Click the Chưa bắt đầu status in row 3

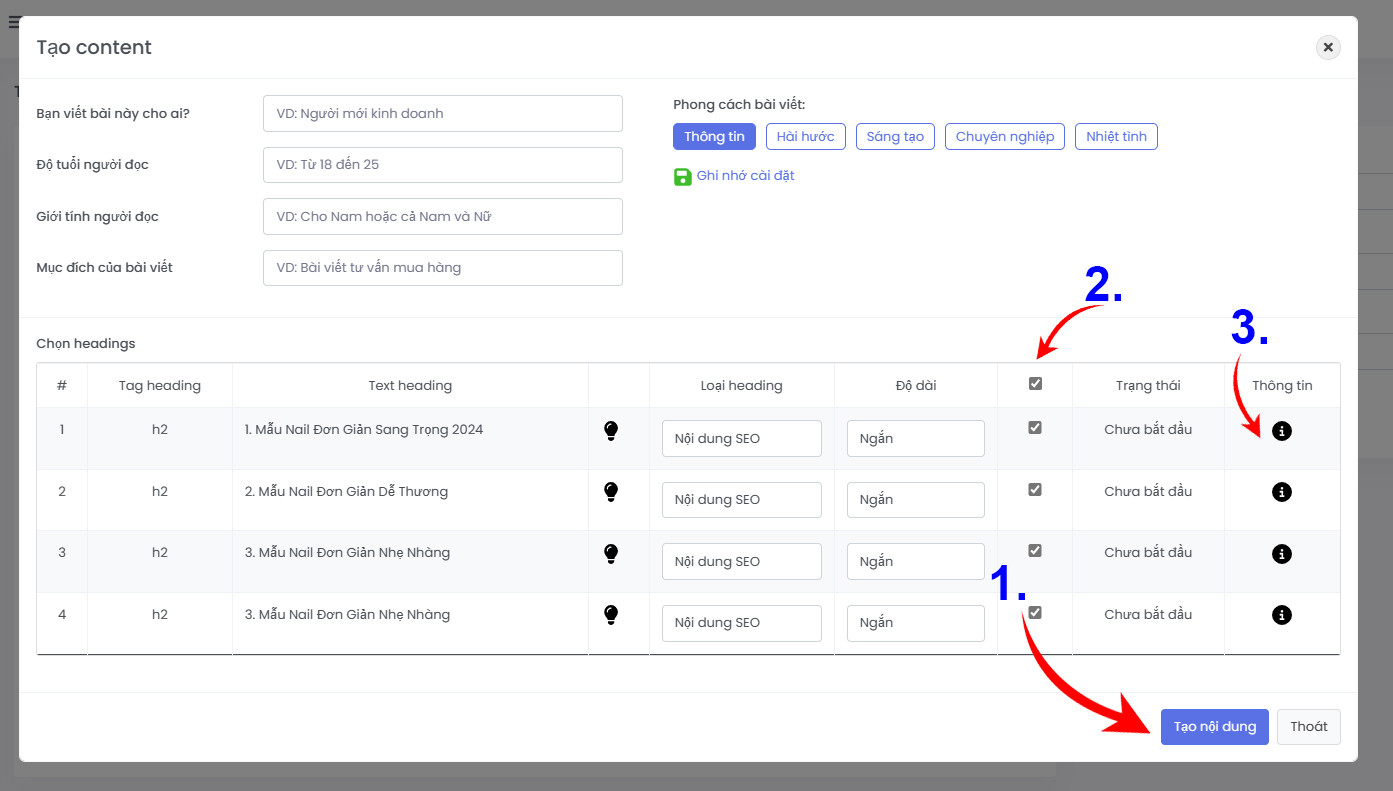click(x=1148, y=553)
